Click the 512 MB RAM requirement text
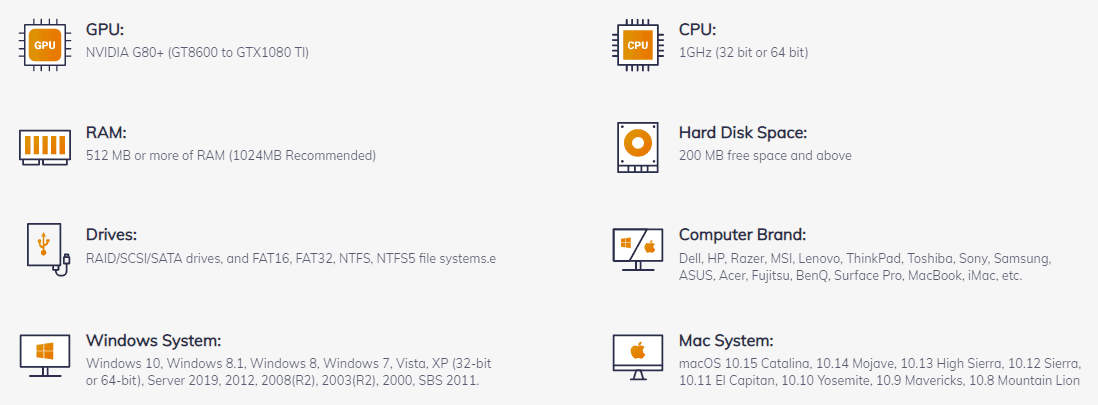 [x=230, y=155]
